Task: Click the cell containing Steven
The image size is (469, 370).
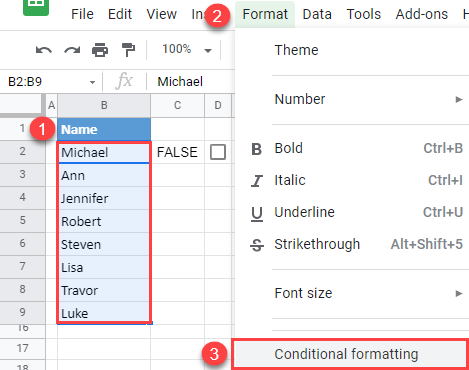Action: point(104,244)
